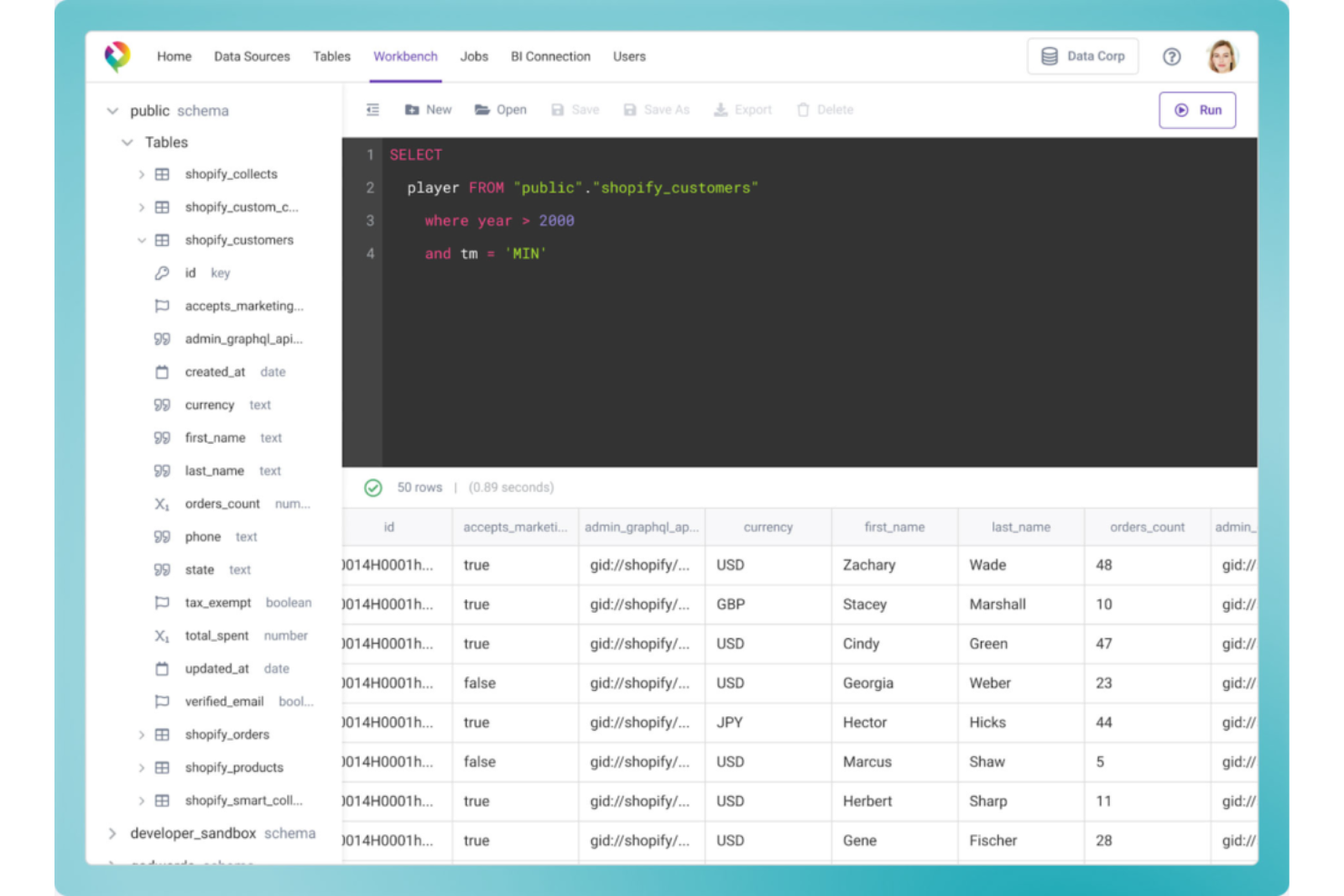Click the currency column header
The image size is (1344, 896).
click(768, 527)
